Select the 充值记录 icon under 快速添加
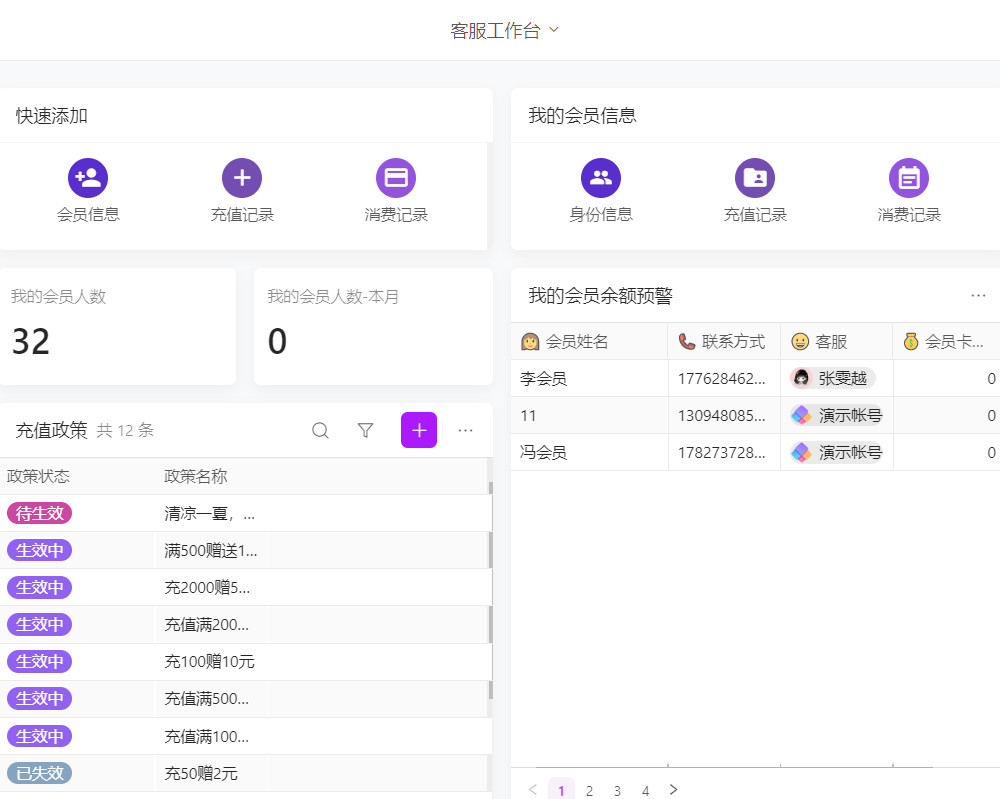1000x799 pixels. 242,177
